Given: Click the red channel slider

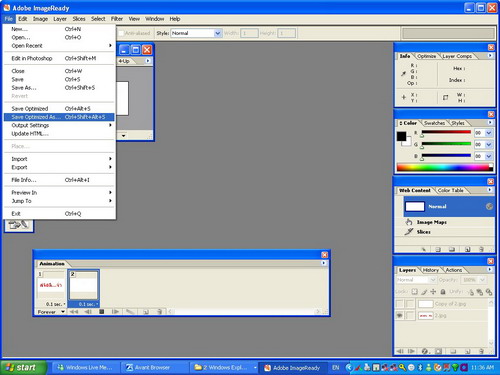Looking at the screenshot, I should coord(446,132).
